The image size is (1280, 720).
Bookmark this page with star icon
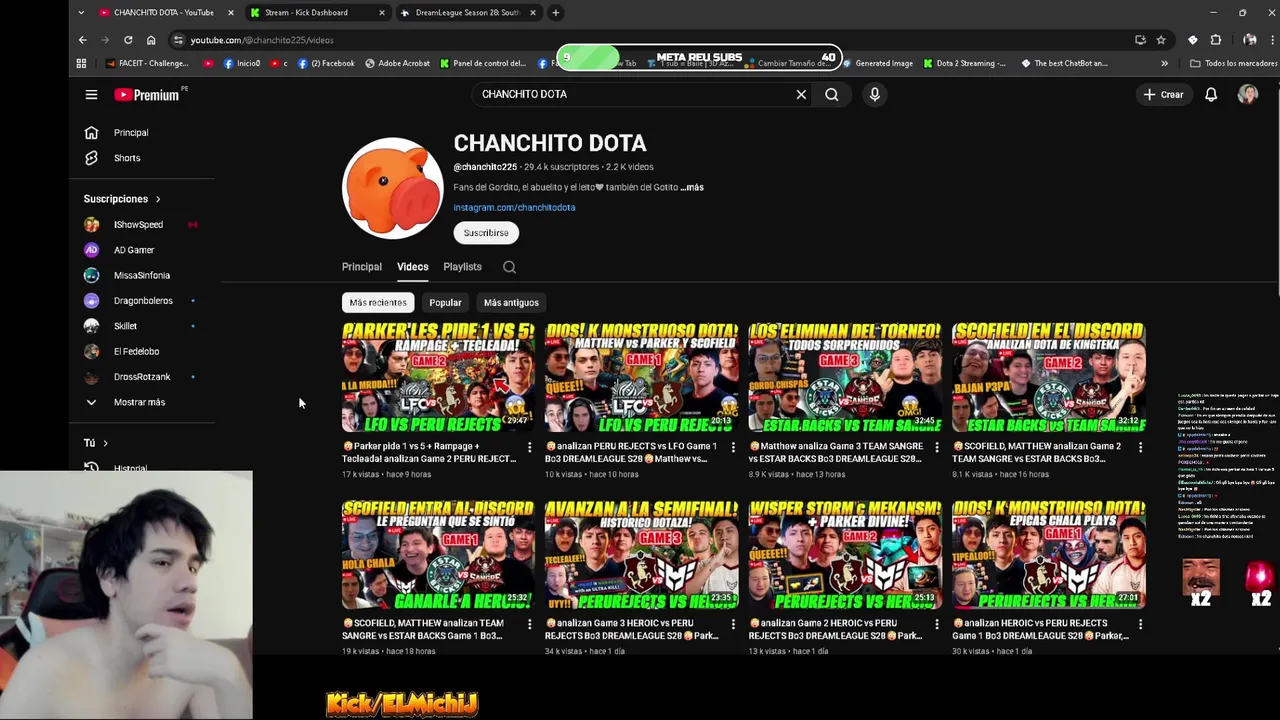1161,40
